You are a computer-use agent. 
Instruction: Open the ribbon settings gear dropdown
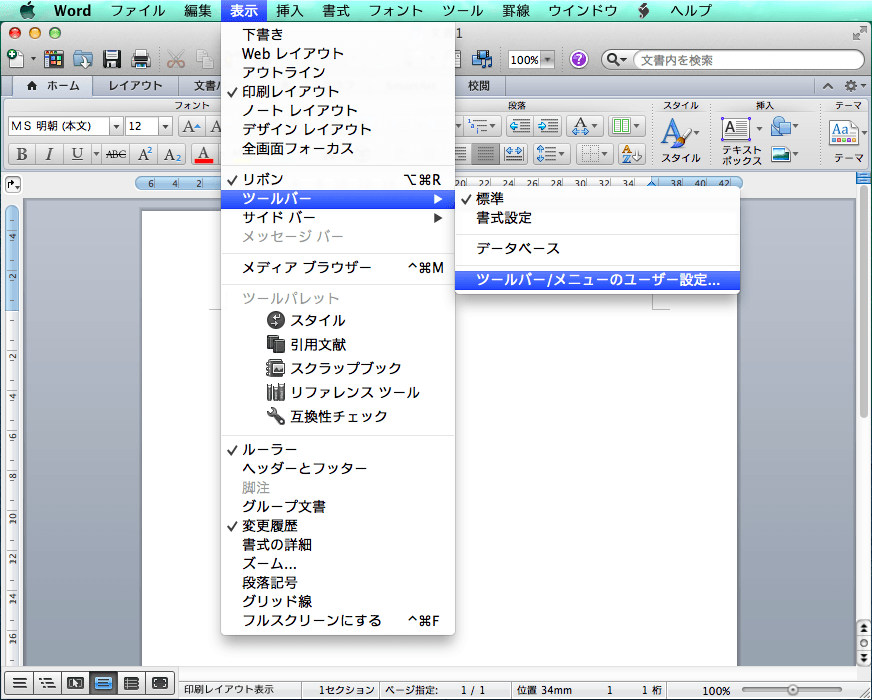(x=855, y=86)
